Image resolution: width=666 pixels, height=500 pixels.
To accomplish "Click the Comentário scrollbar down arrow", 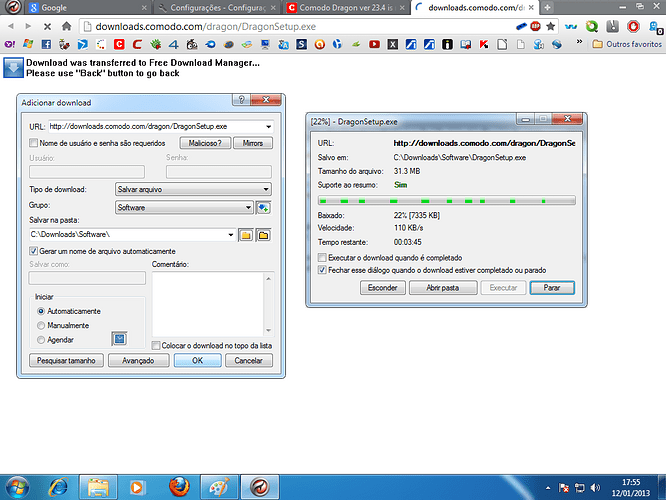I will point(268,330).
